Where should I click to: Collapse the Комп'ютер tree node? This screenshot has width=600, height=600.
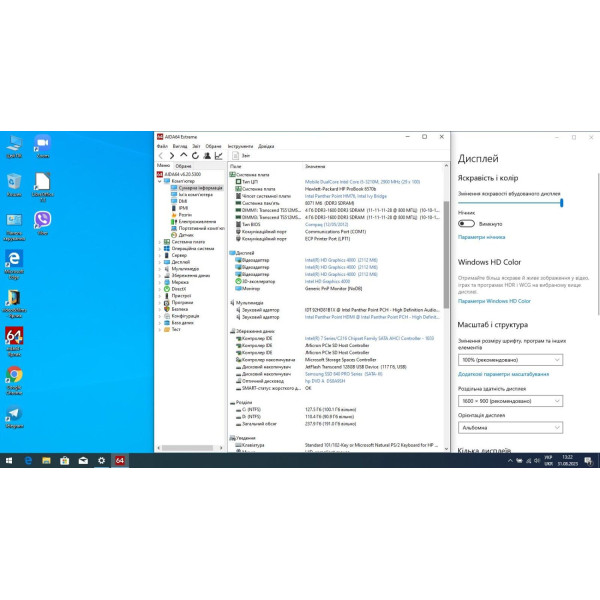click(160, 181)
